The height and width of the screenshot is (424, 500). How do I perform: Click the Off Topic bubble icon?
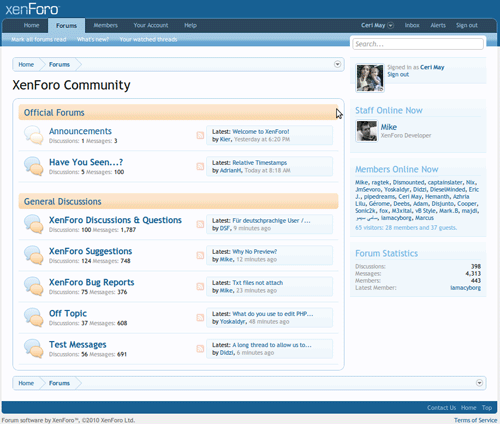click(34, 317)
